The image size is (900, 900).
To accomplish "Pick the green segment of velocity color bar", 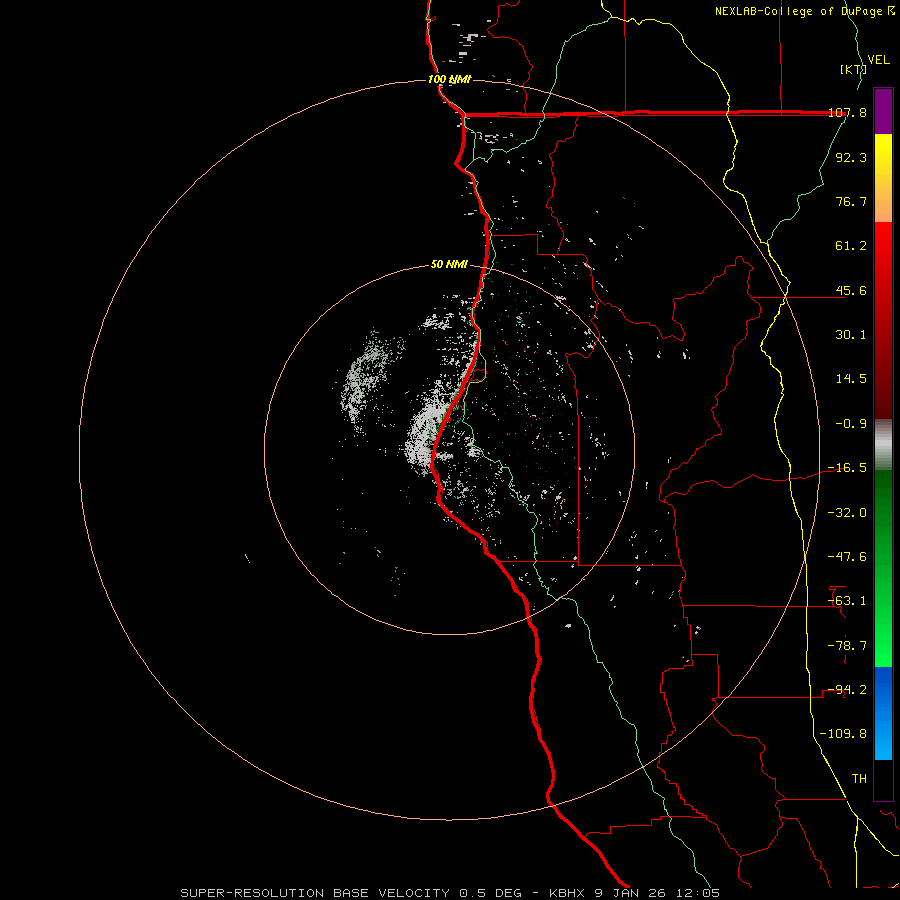I will [883, 568].
